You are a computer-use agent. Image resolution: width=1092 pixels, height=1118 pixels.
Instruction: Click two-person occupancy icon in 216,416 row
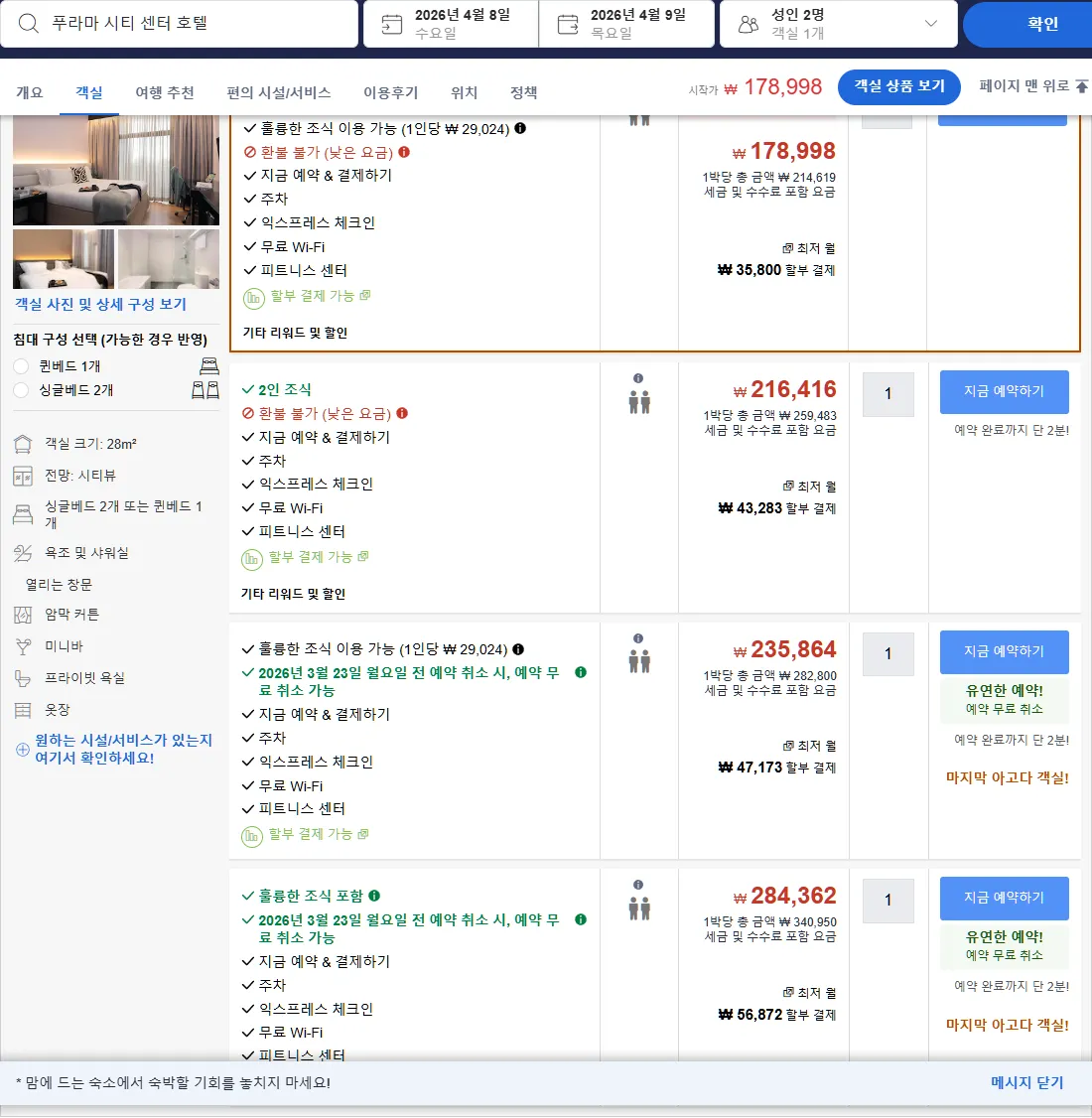click(x=639, y=402)
